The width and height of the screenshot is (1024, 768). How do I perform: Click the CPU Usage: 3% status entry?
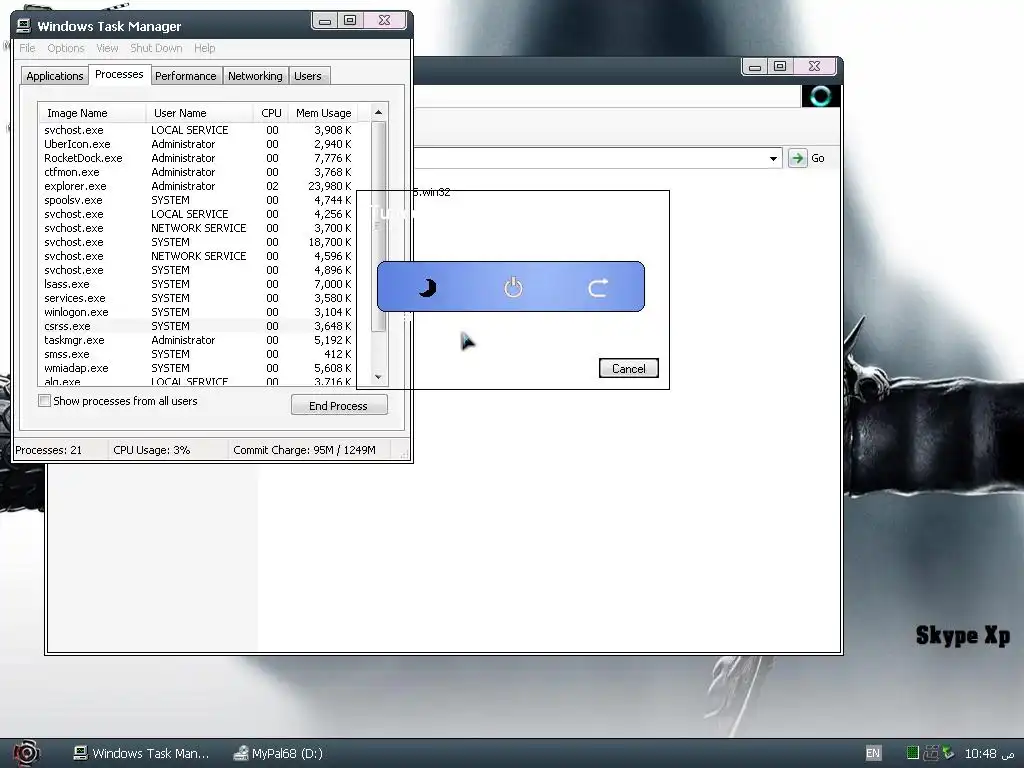[x=152, y=450]
